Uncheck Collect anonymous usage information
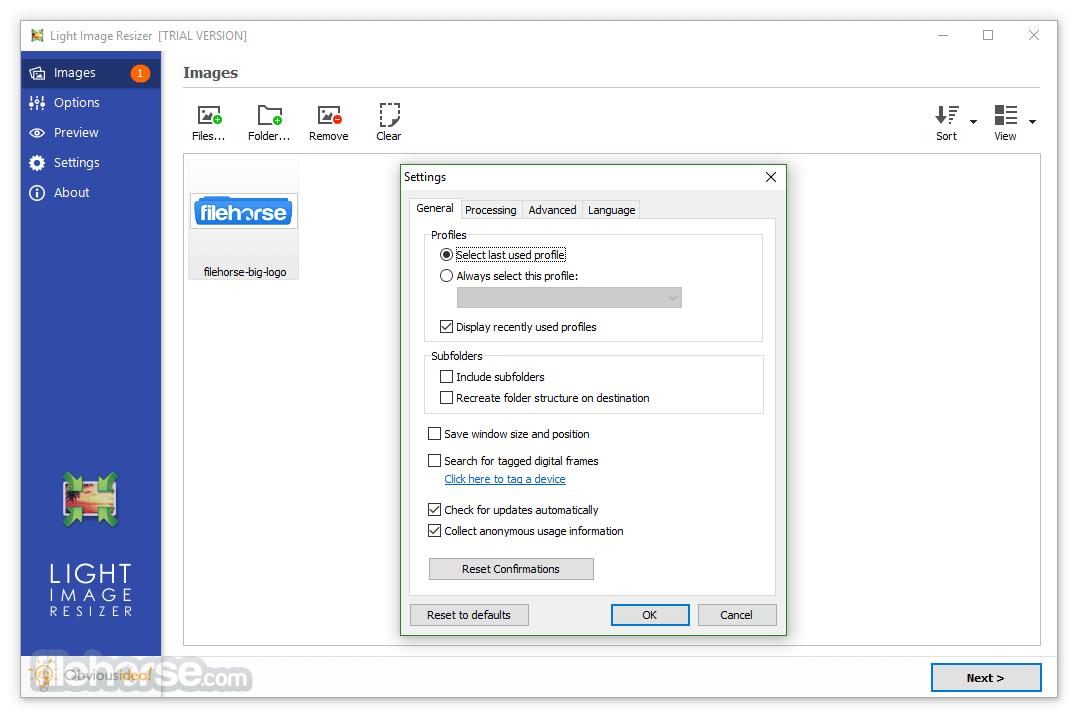Screen dimensions: 1078x722 pos(434,531)
